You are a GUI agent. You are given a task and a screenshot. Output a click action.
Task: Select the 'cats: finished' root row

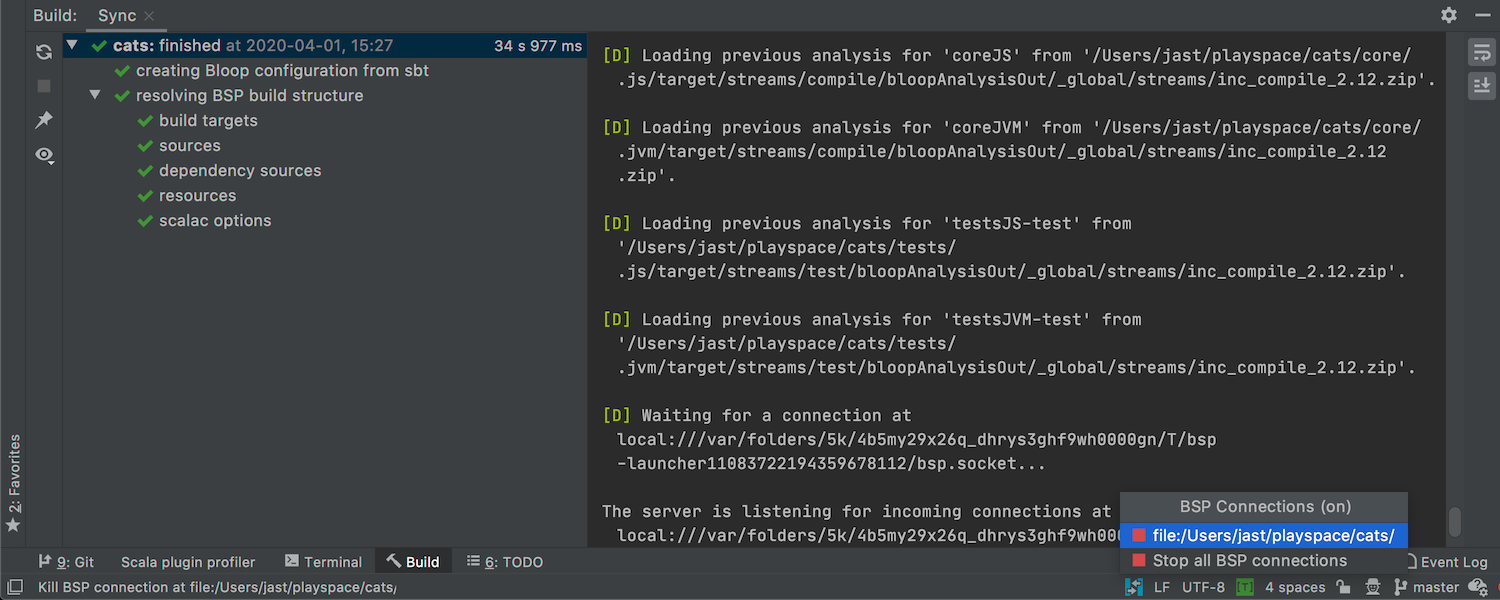(325, 45)
